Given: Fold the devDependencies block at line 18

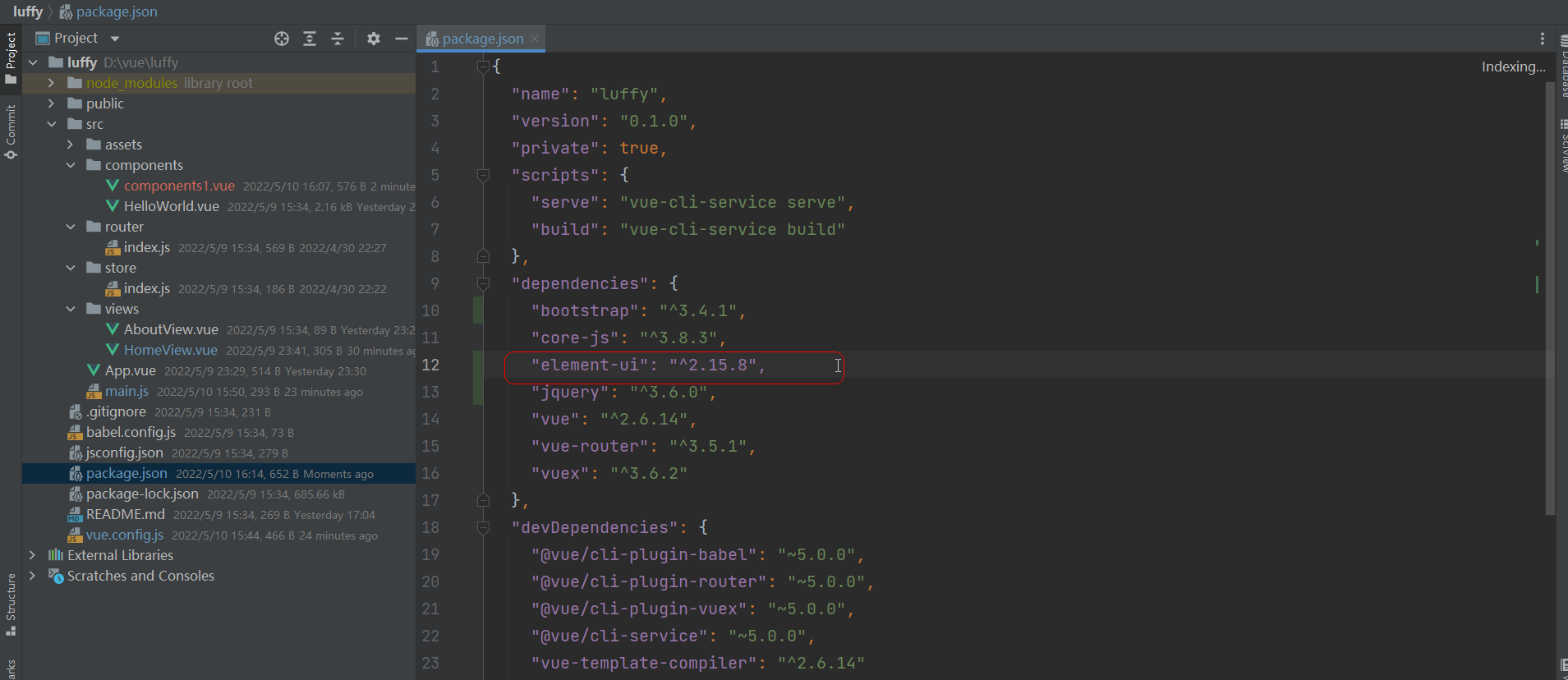Looking at the screenshot, I should click(x=483, y=527).
